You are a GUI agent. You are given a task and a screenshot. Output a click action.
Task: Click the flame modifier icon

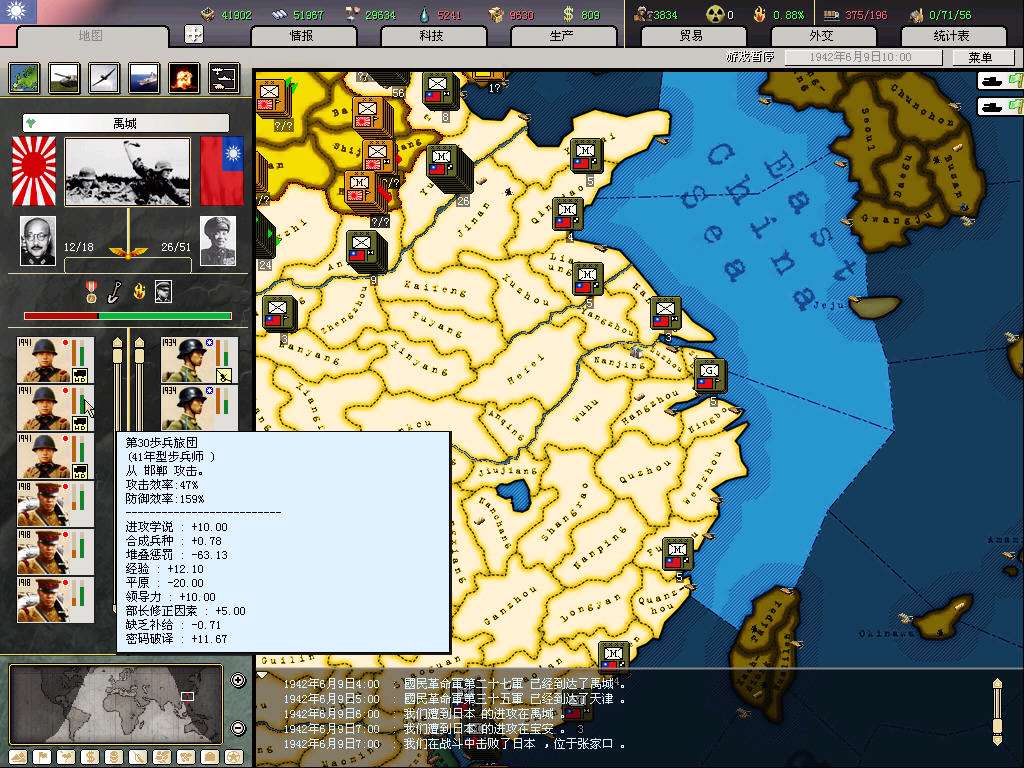[139, 292]
